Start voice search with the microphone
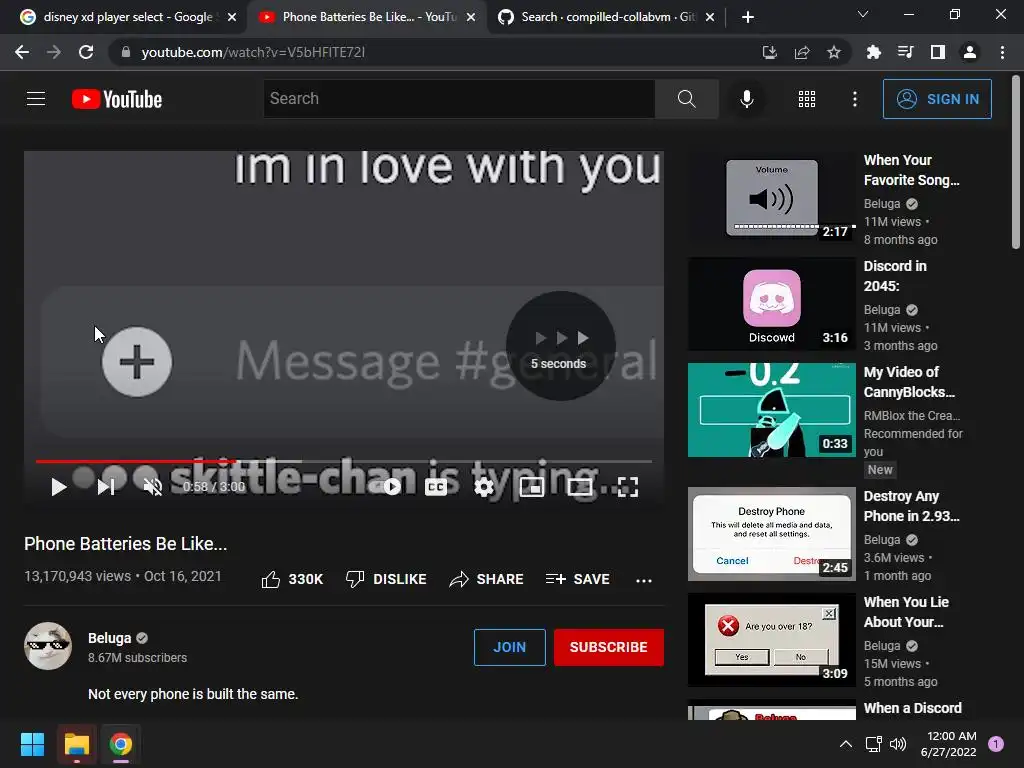This screenshot has width=1024, height=768. (x=746, y=99)
